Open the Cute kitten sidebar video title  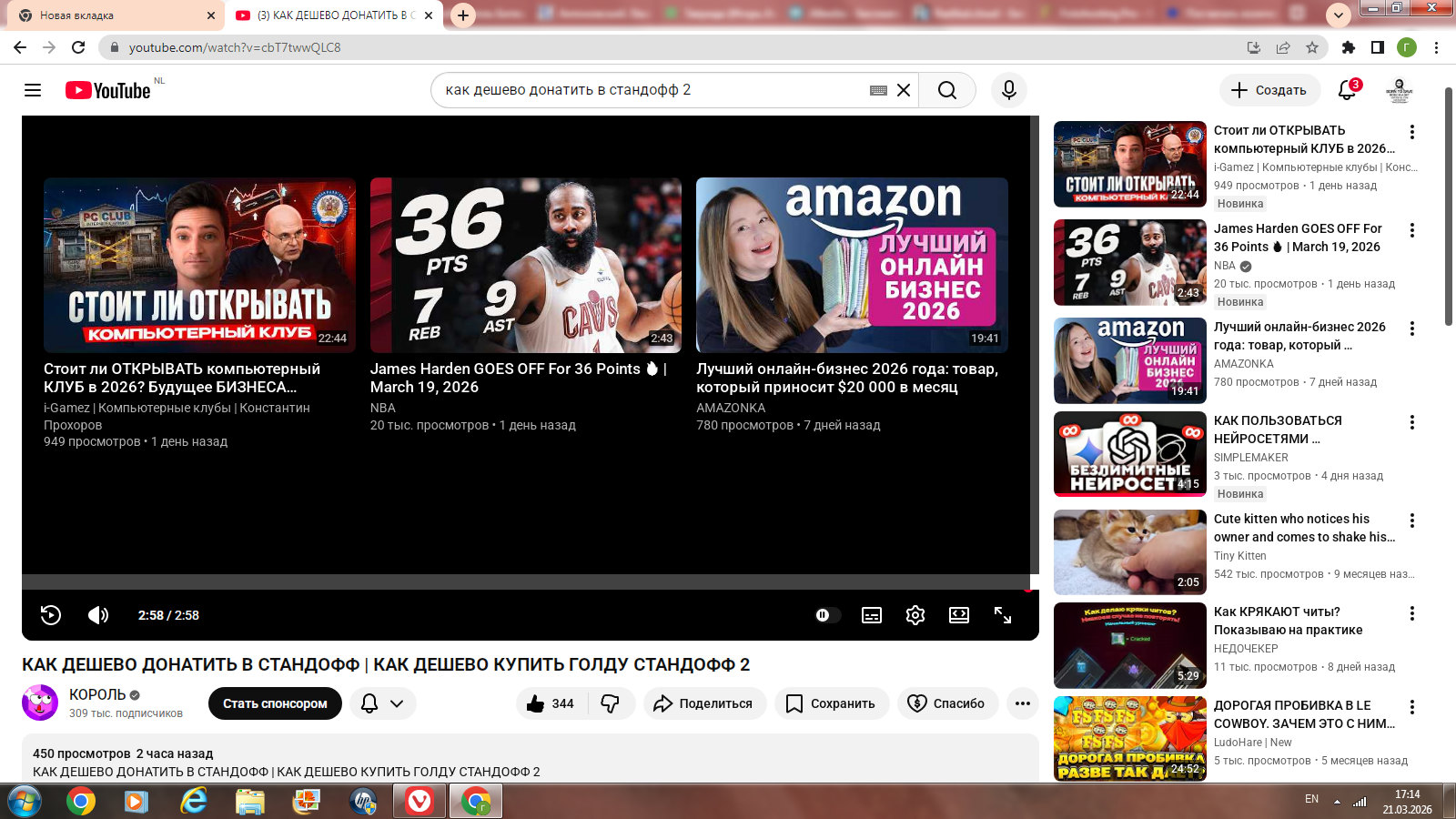pos(1304,528)
